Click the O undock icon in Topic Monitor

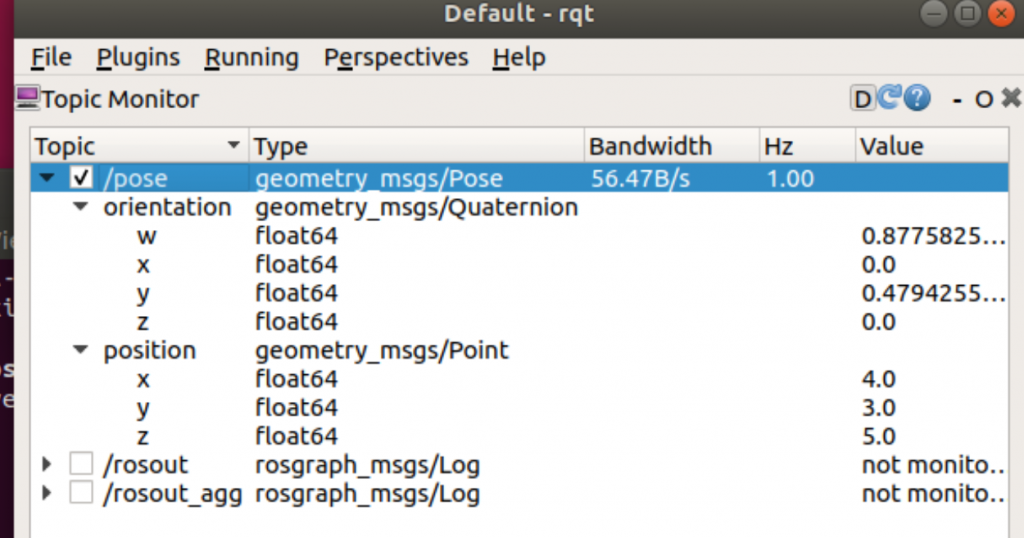[983, 99]
